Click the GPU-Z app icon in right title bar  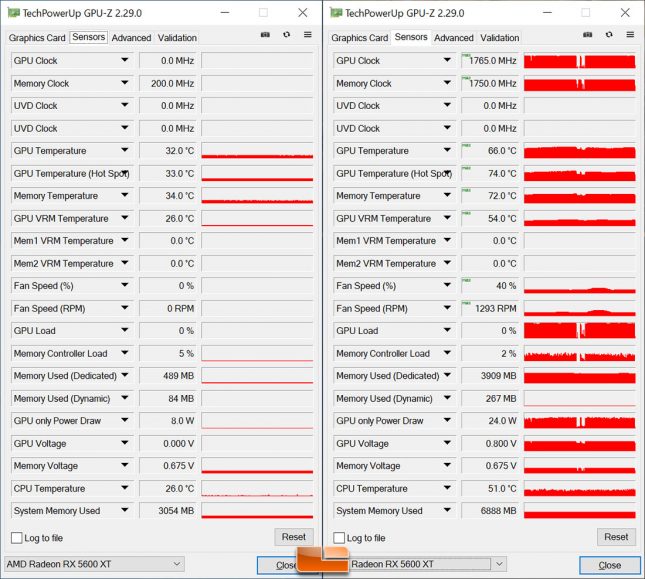pos(336,13)
